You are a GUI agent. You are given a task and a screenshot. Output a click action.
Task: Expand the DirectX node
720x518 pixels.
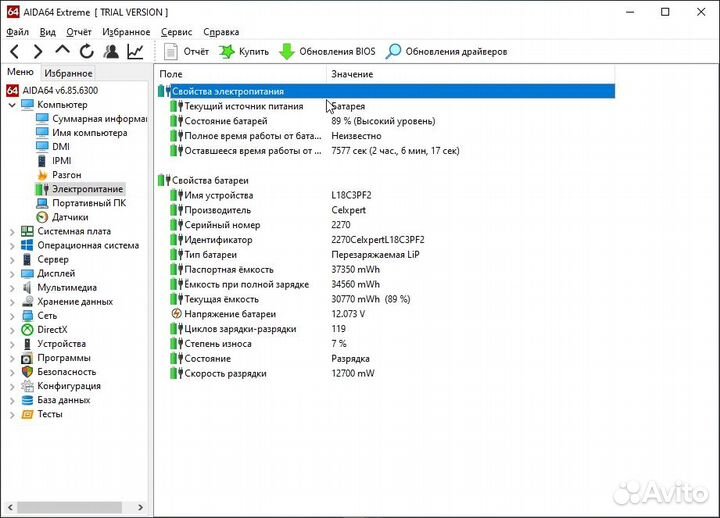(x=12, y=330)
